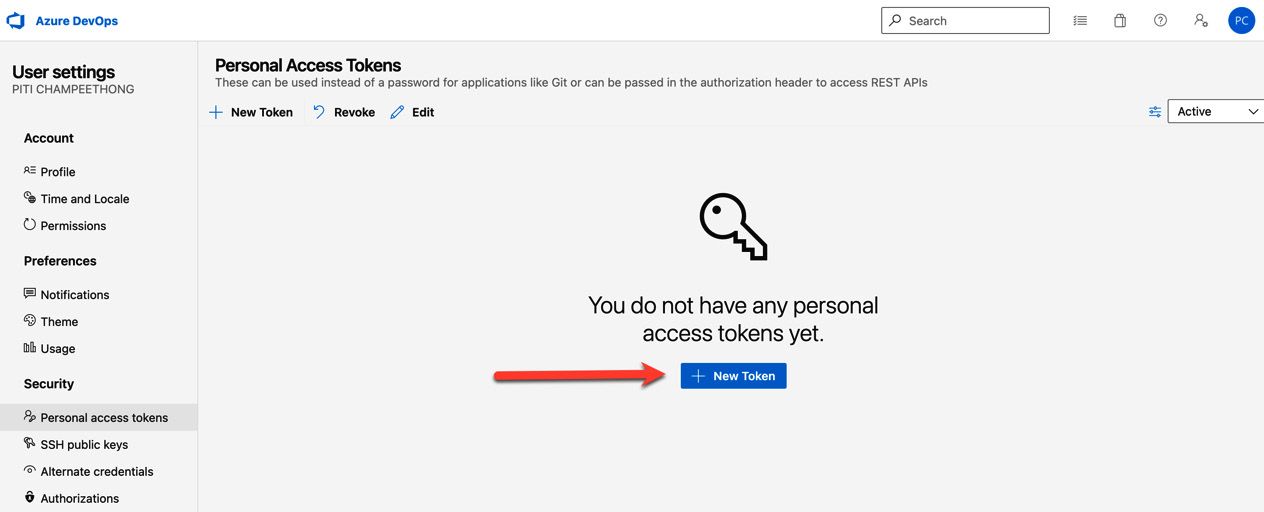
Task: Open the PC account avatar menu
Action: pos(1241,20)
